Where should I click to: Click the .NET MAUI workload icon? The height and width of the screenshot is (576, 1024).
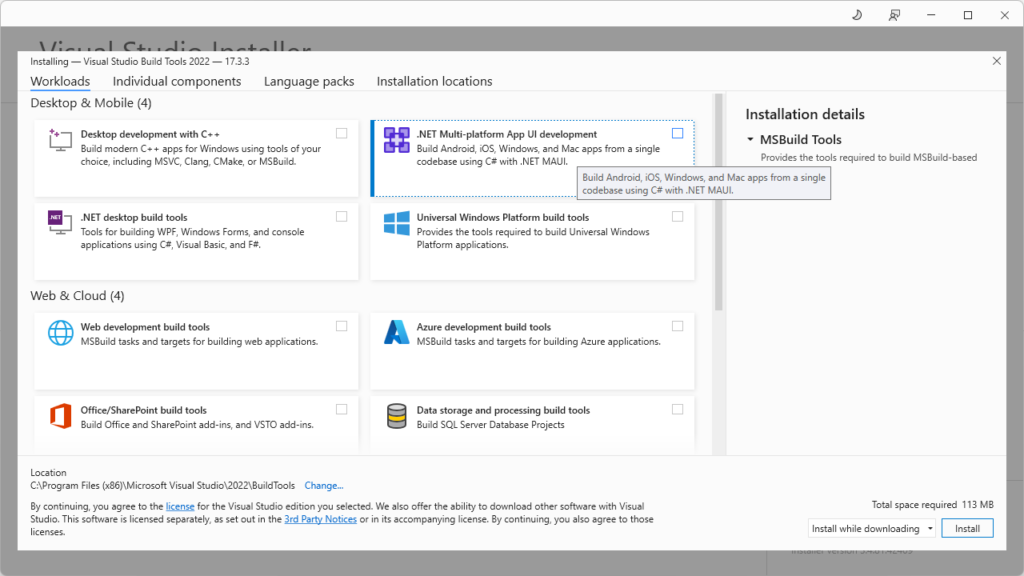[396, 140]
